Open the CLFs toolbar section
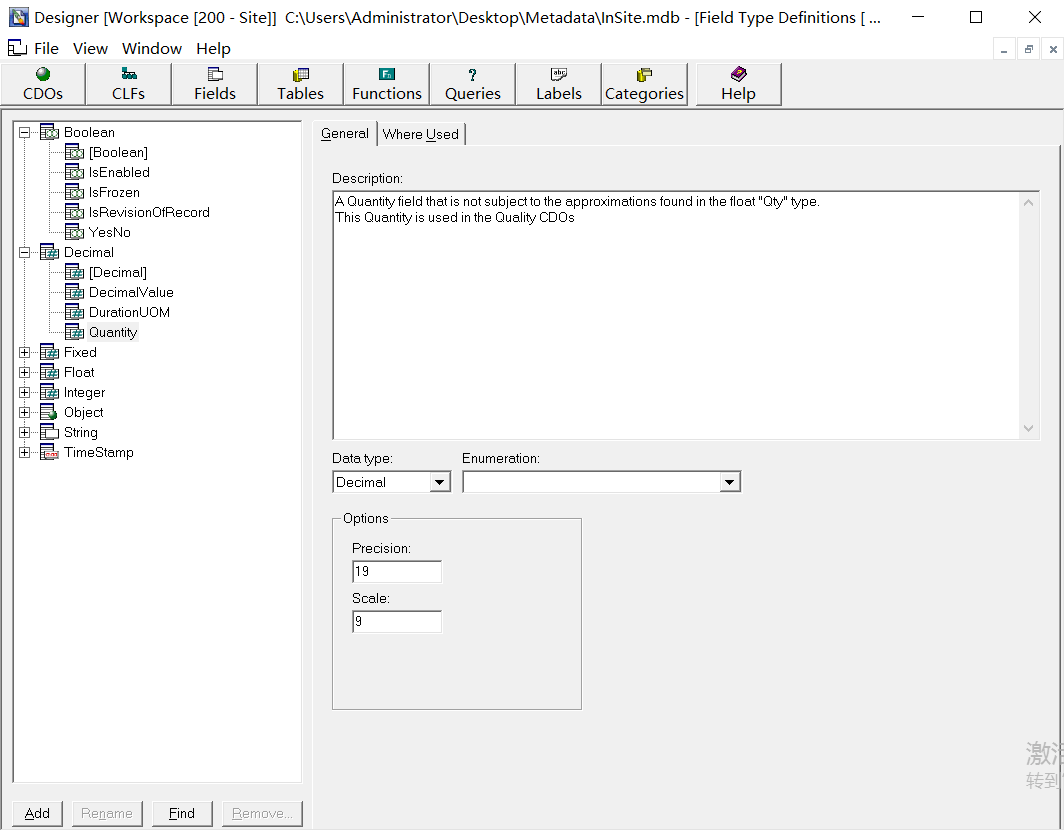1064x831 pixels. pyautogui.click(x=128, y=84)
